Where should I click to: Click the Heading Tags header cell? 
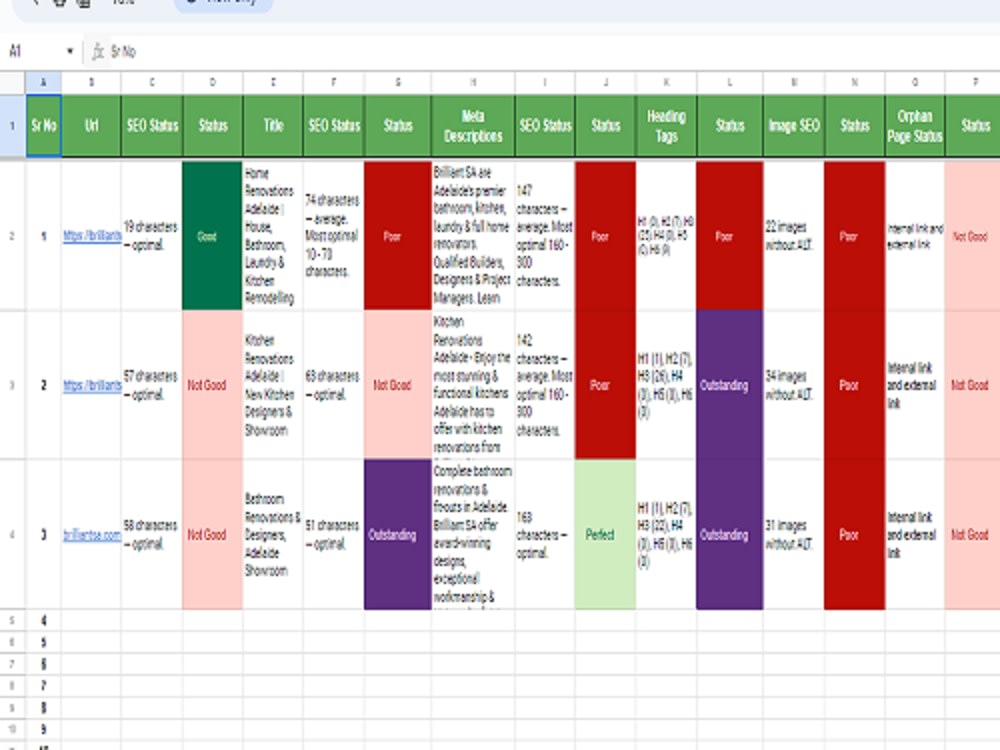click(x=666, y=126)
